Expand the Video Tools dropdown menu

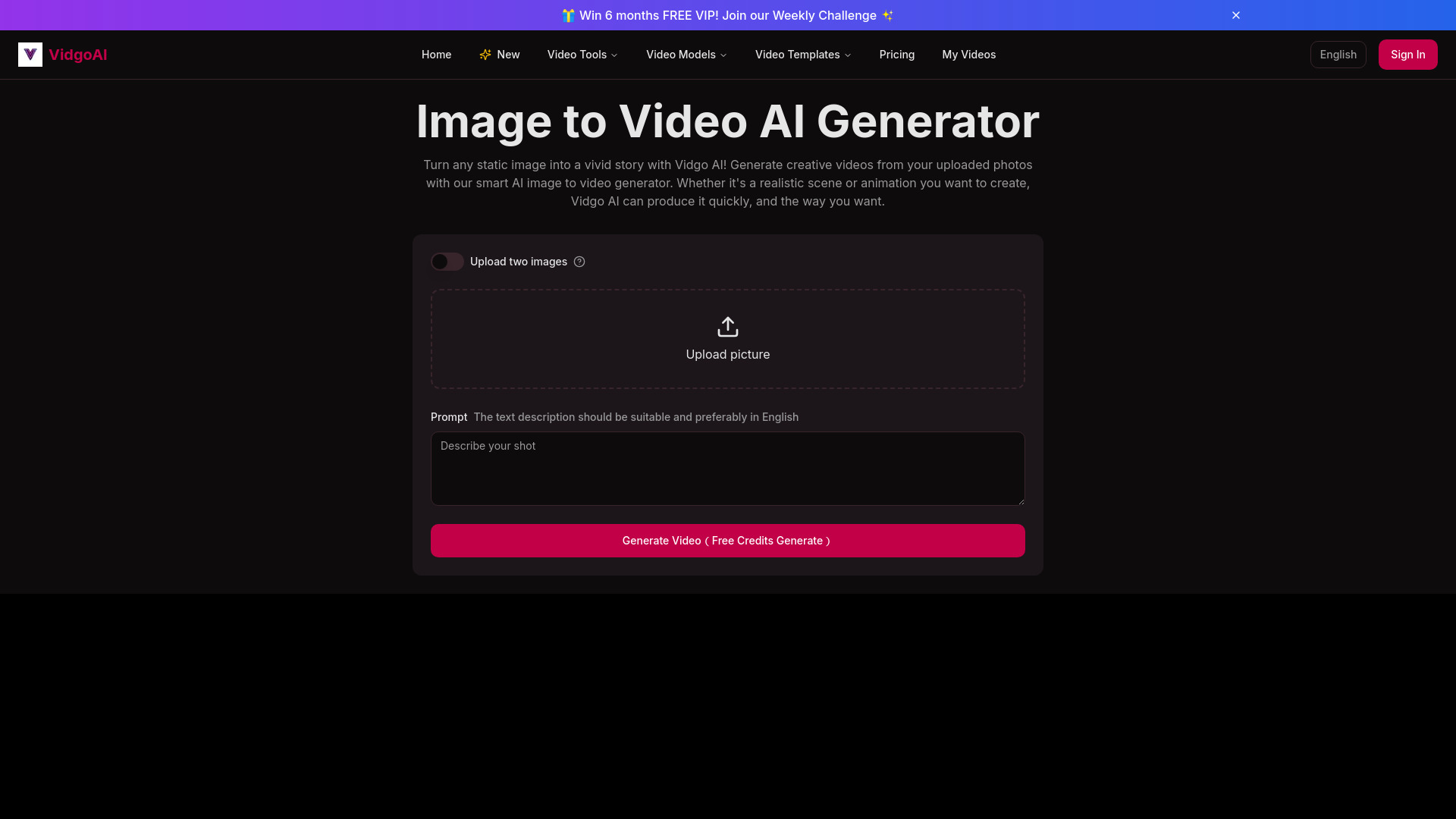click(583, 54)
